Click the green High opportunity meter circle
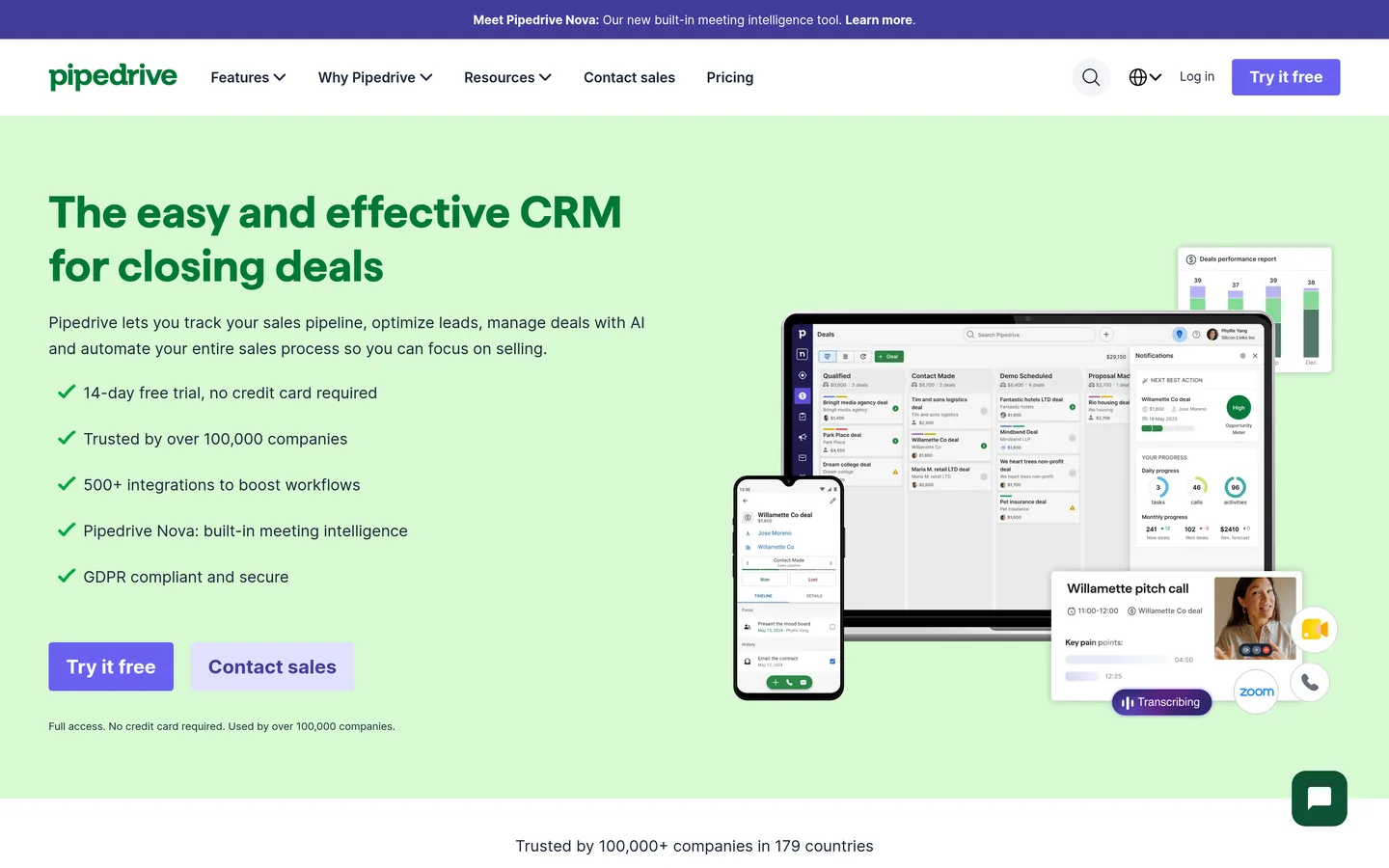The height and width of the screenshot is (868, 1389). tap(1239, 407)
